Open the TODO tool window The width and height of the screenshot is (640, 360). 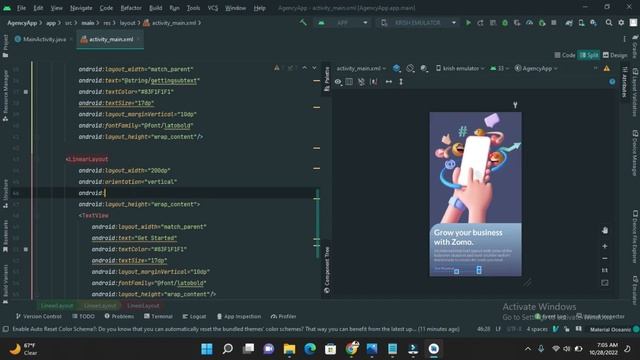[x=83, y=316]
